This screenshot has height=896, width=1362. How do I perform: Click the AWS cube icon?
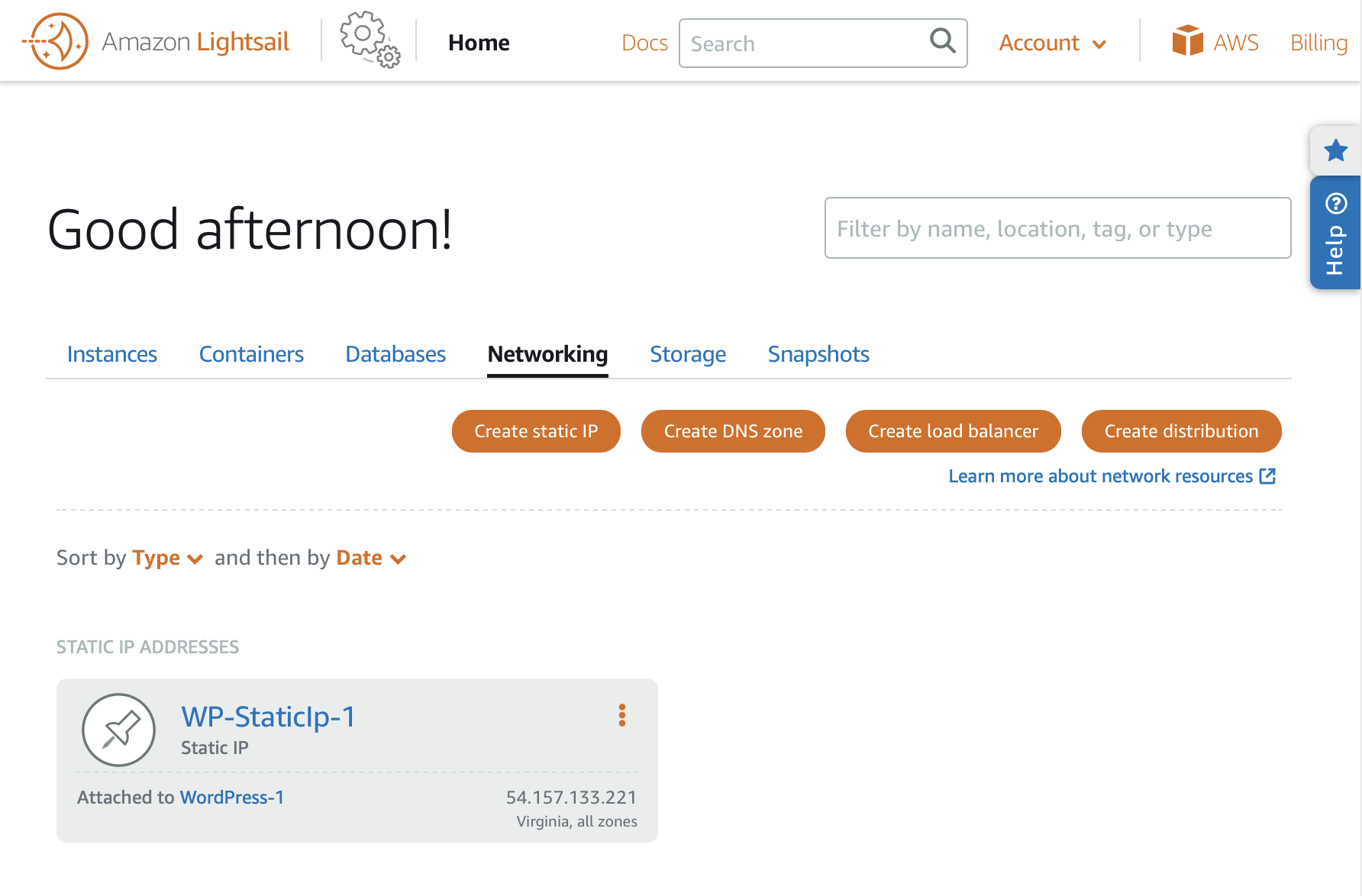[1187, 40]
